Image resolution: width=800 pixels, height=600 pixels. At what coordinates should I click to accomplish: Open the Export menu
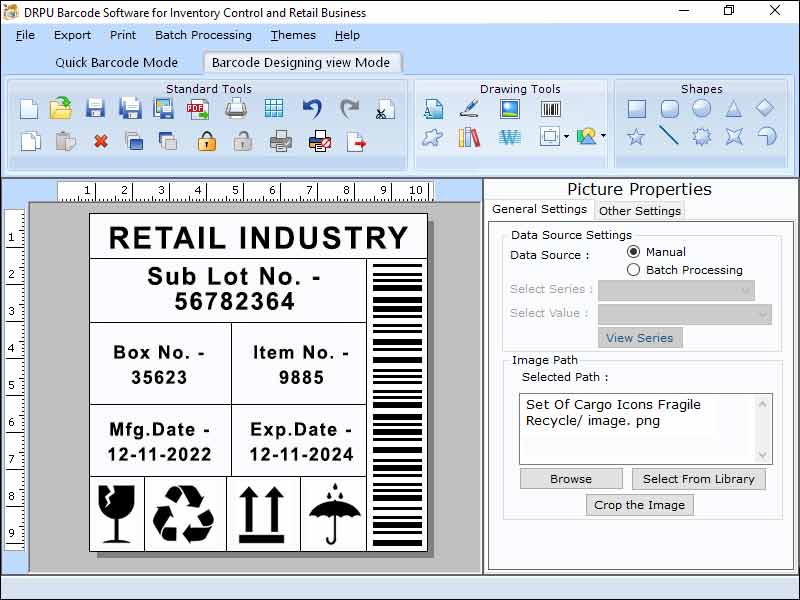pyautogui.click(x=72, y=35)
